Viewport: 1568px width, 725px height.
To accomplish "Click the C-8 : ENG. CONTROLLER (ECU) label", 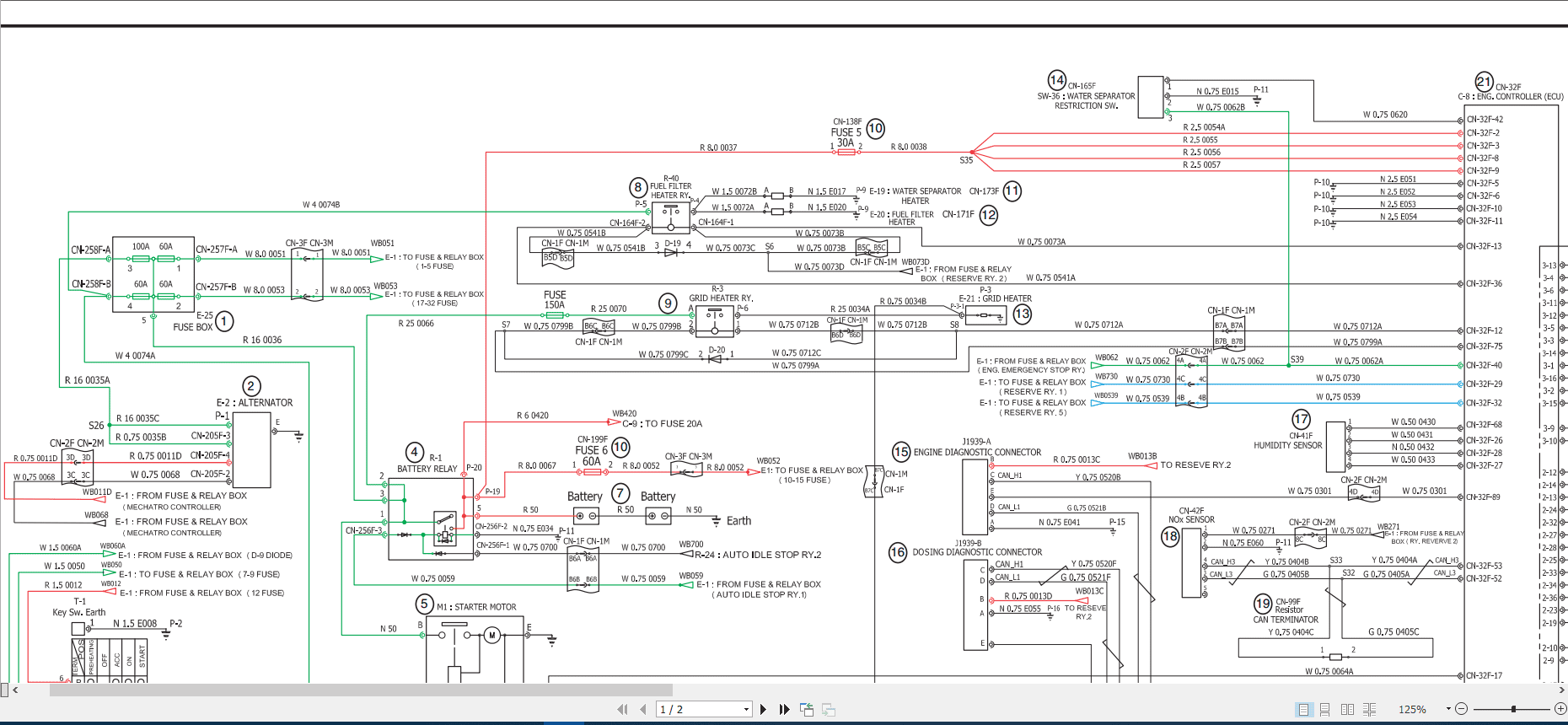I will click(x=1511, y=97).
